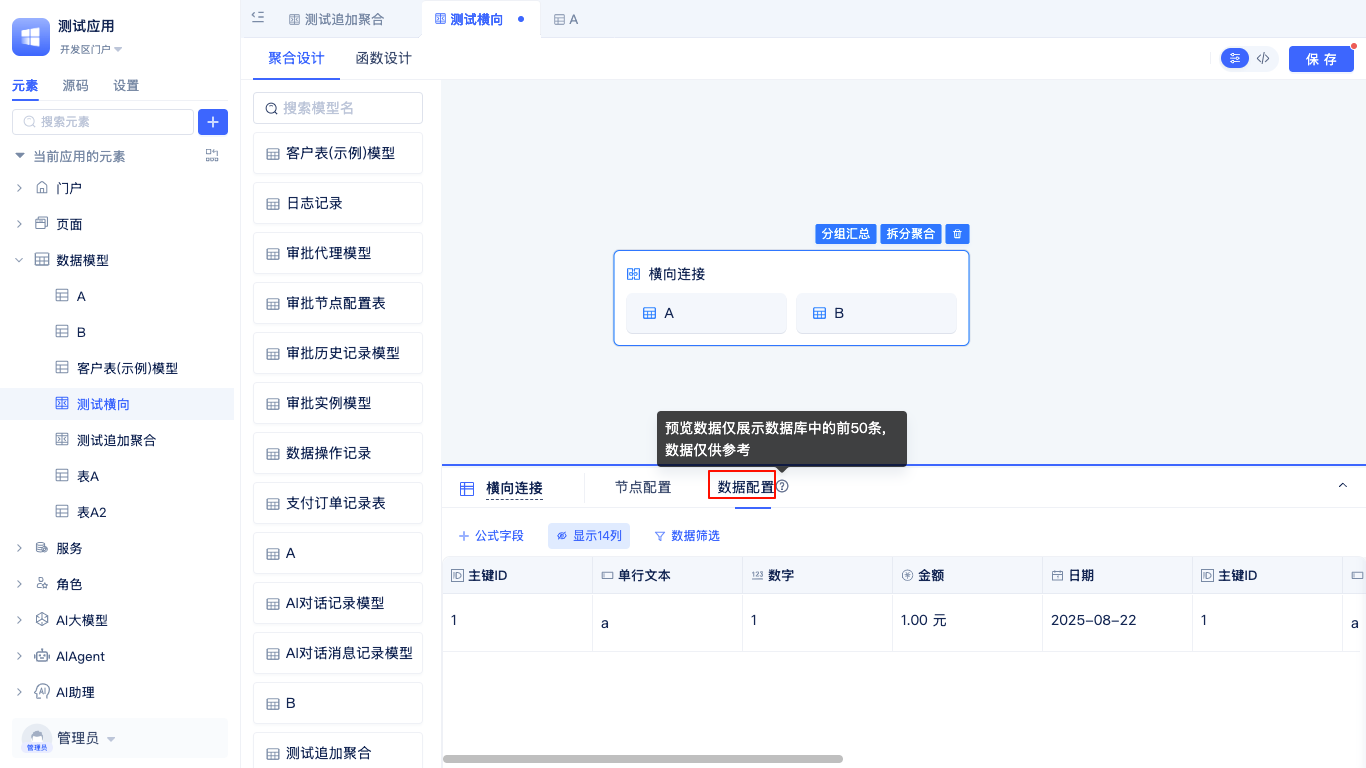The image size is (1366, 768).
Task: Select 测试横向 in the element tree
Action: [x=117, y=404]
